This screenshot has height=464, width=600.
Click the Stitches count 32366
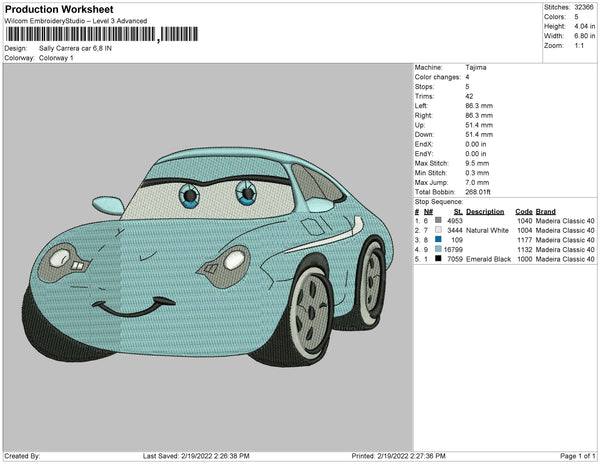[583, 8]
